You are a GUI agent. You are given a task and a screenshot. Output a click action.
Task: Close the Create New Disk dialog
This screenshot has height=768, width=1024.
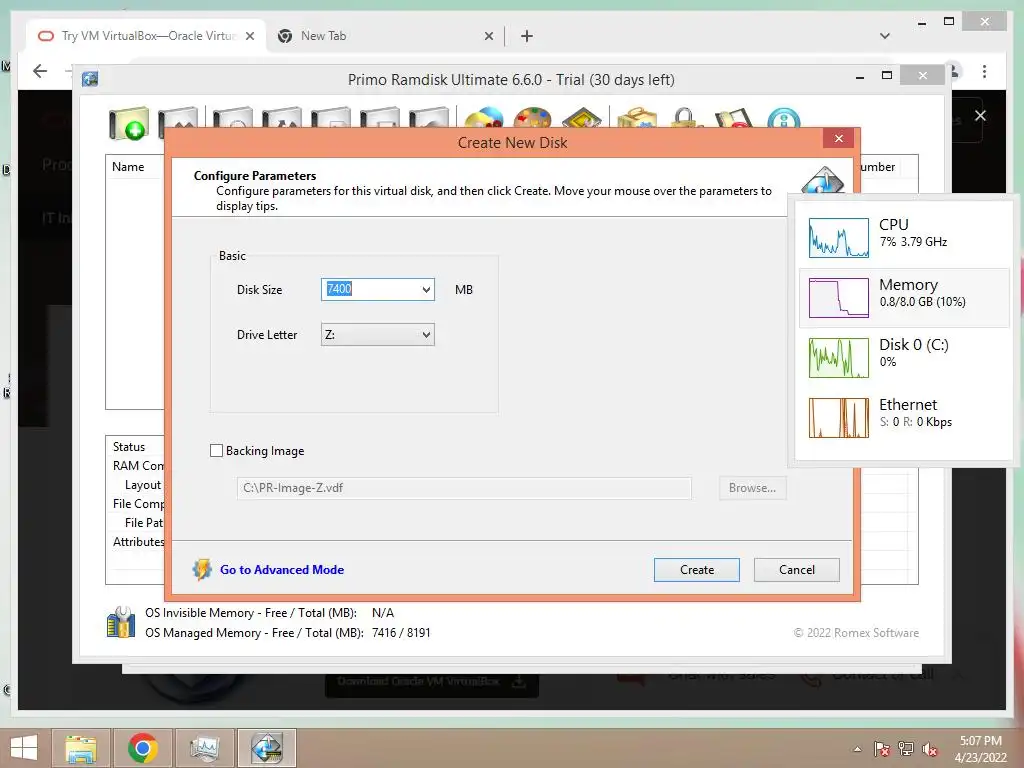pos(839,138)
